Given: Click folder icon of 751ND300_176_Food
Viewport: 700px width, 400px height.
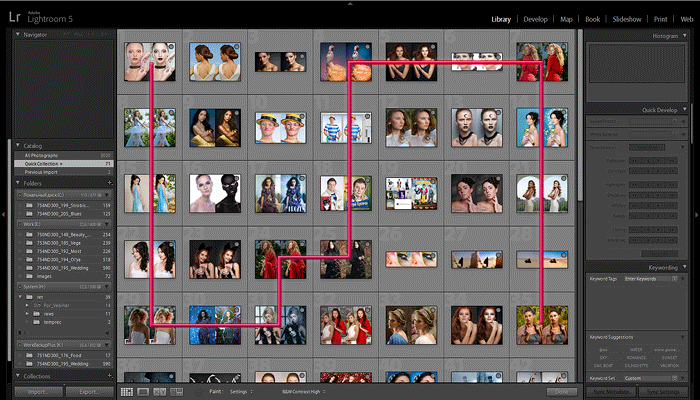Looking at the screenshot, I should point(29,355).
